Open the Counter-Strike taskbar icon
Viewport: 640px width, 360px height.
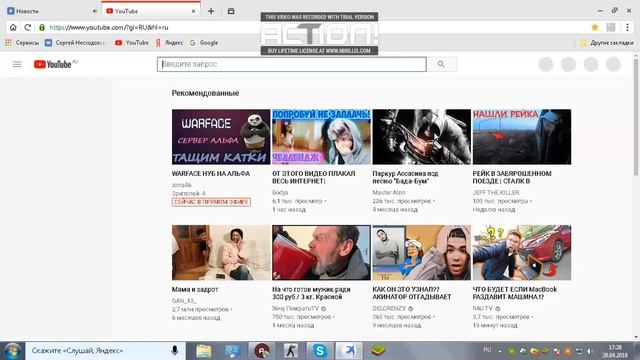click(291, 351)
